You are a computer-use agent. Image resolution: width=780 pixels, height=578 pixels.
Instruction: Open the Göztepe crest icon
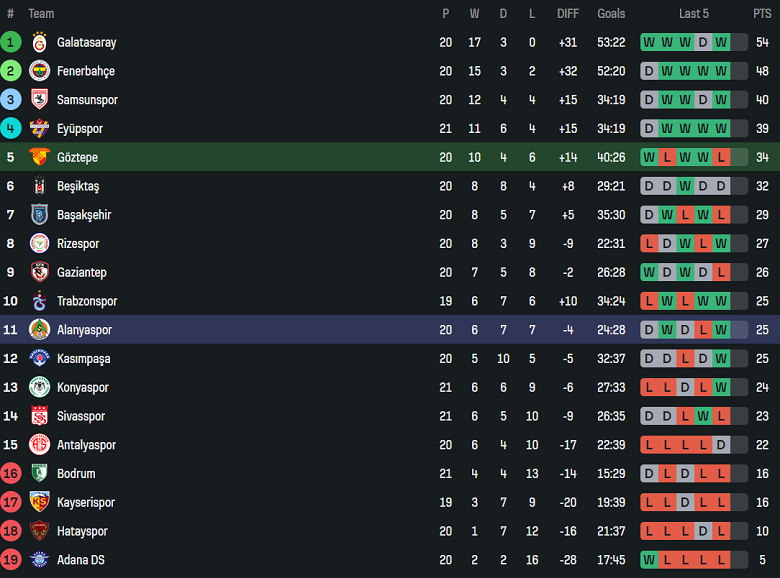pyautogui.click(x=39, y=157)
